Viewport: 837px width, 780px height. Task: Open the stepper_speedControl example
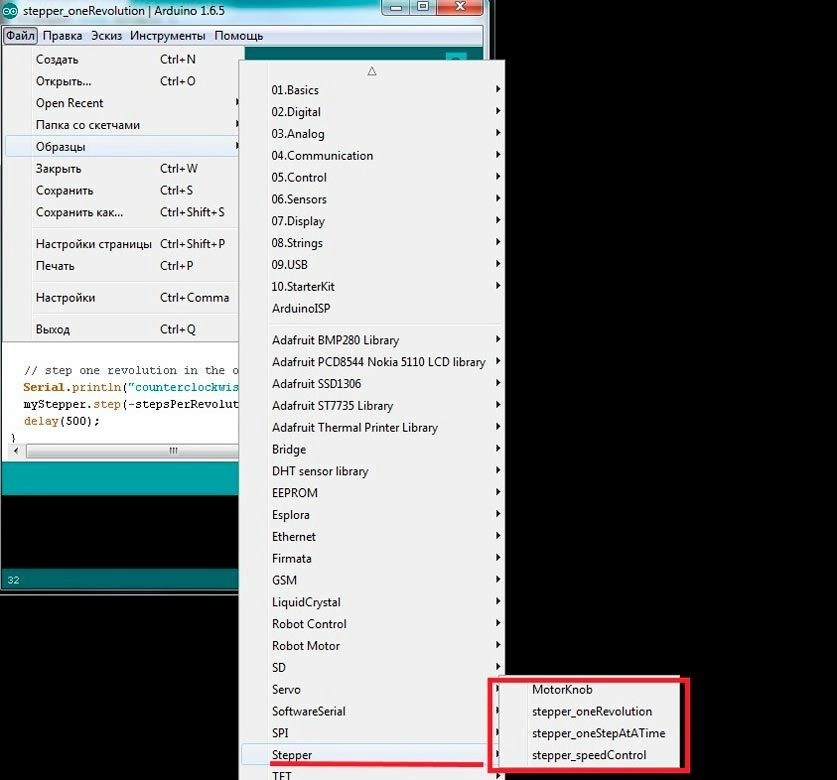tap(589, 755)
